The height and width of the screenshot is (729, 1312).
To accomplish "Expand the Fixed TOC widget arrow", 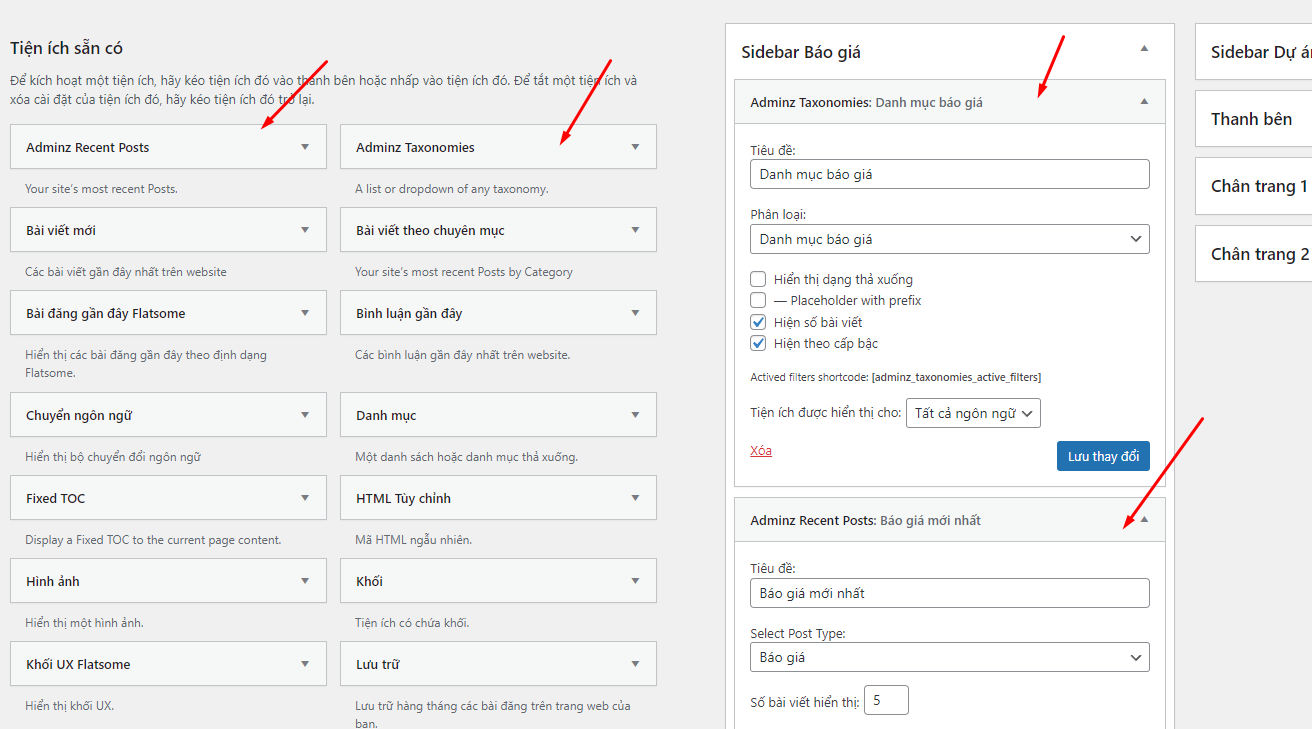I will [305, 498].
